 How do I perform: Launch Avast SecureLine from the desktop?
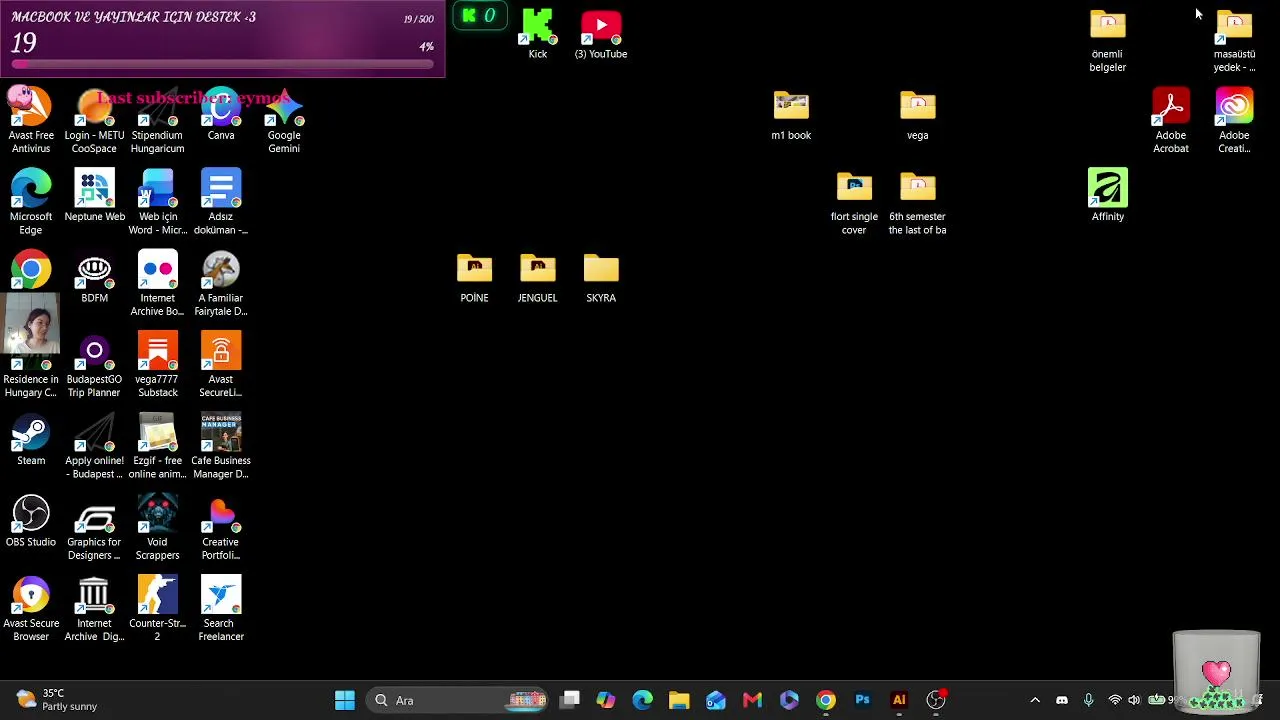point(221,365)
